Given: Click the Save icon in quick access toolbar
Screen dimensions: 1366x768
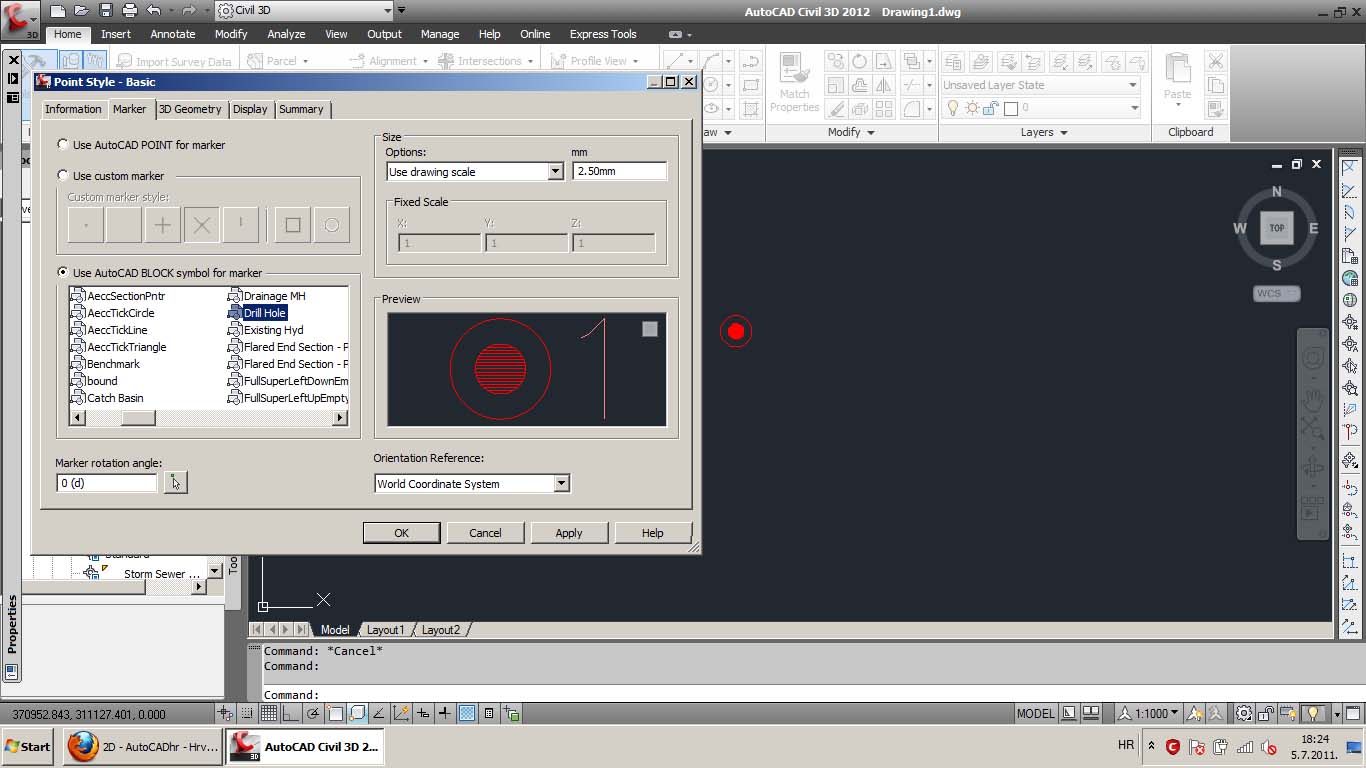Looking at the screenshot, I should pos(105,10).
